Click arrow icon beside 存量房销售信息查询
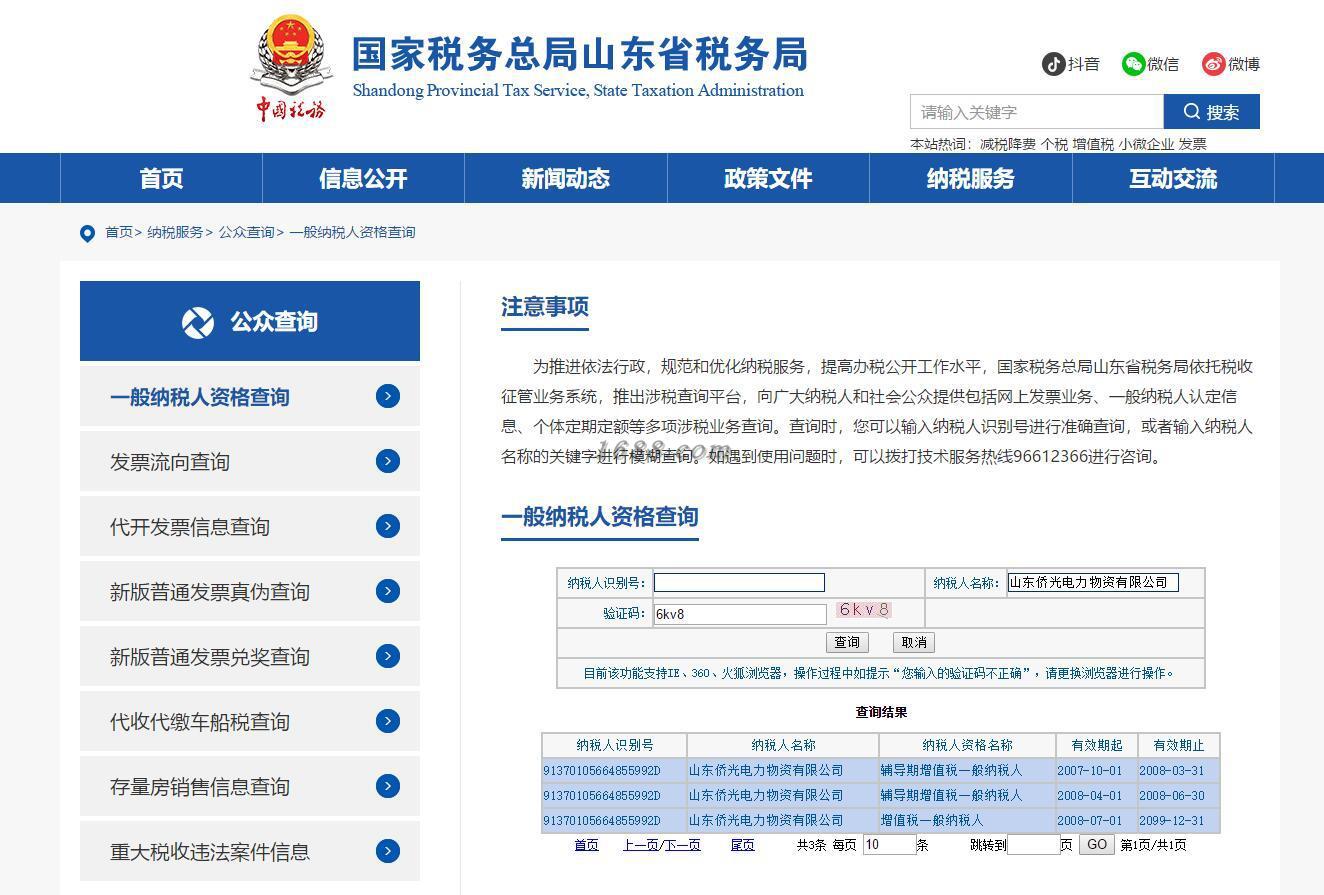 (x=388, y=786)
